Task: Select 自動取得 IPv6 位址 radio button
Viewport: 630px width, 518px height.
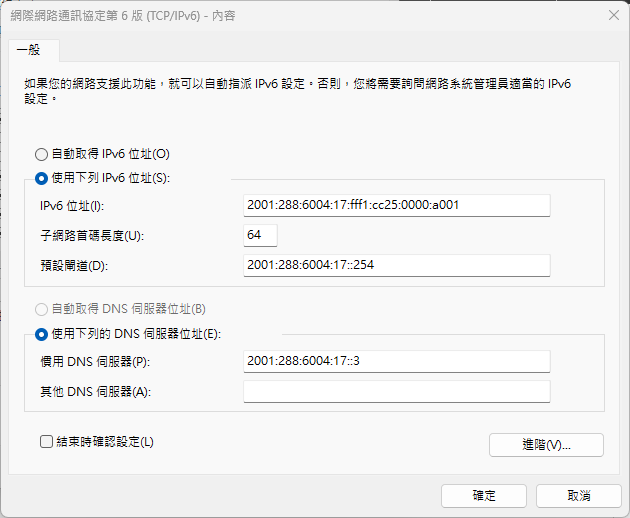Action: pyautogui.click(x=41, y=154)
